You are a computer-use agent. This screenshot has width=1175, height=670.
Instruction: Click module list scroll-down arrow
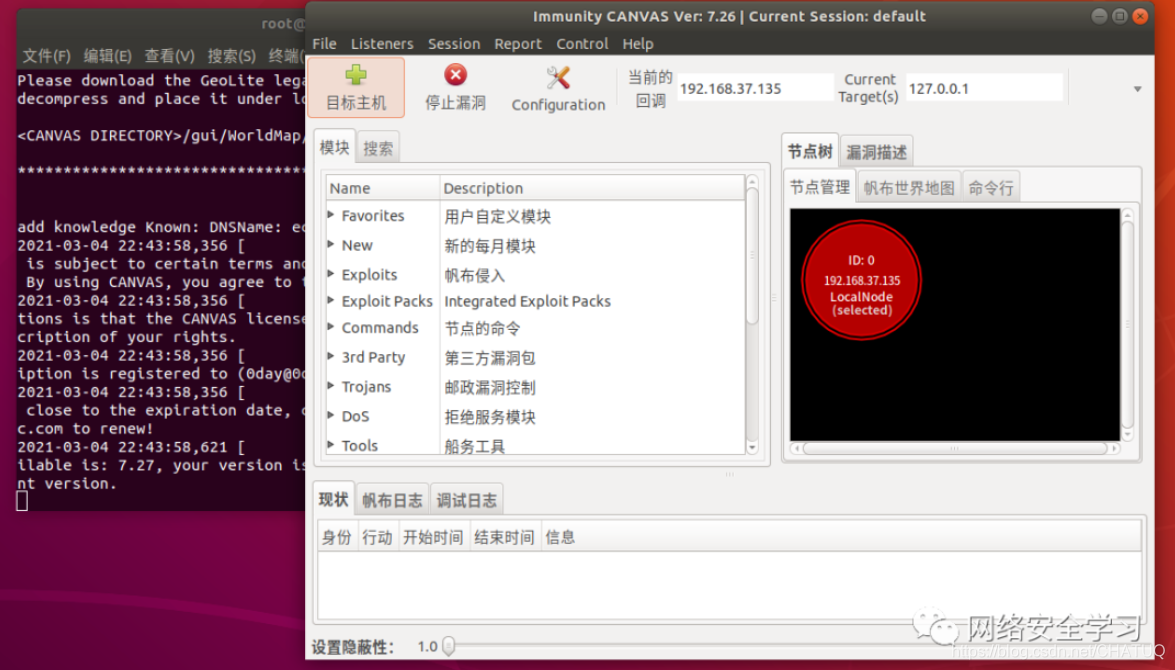(752, 447)
